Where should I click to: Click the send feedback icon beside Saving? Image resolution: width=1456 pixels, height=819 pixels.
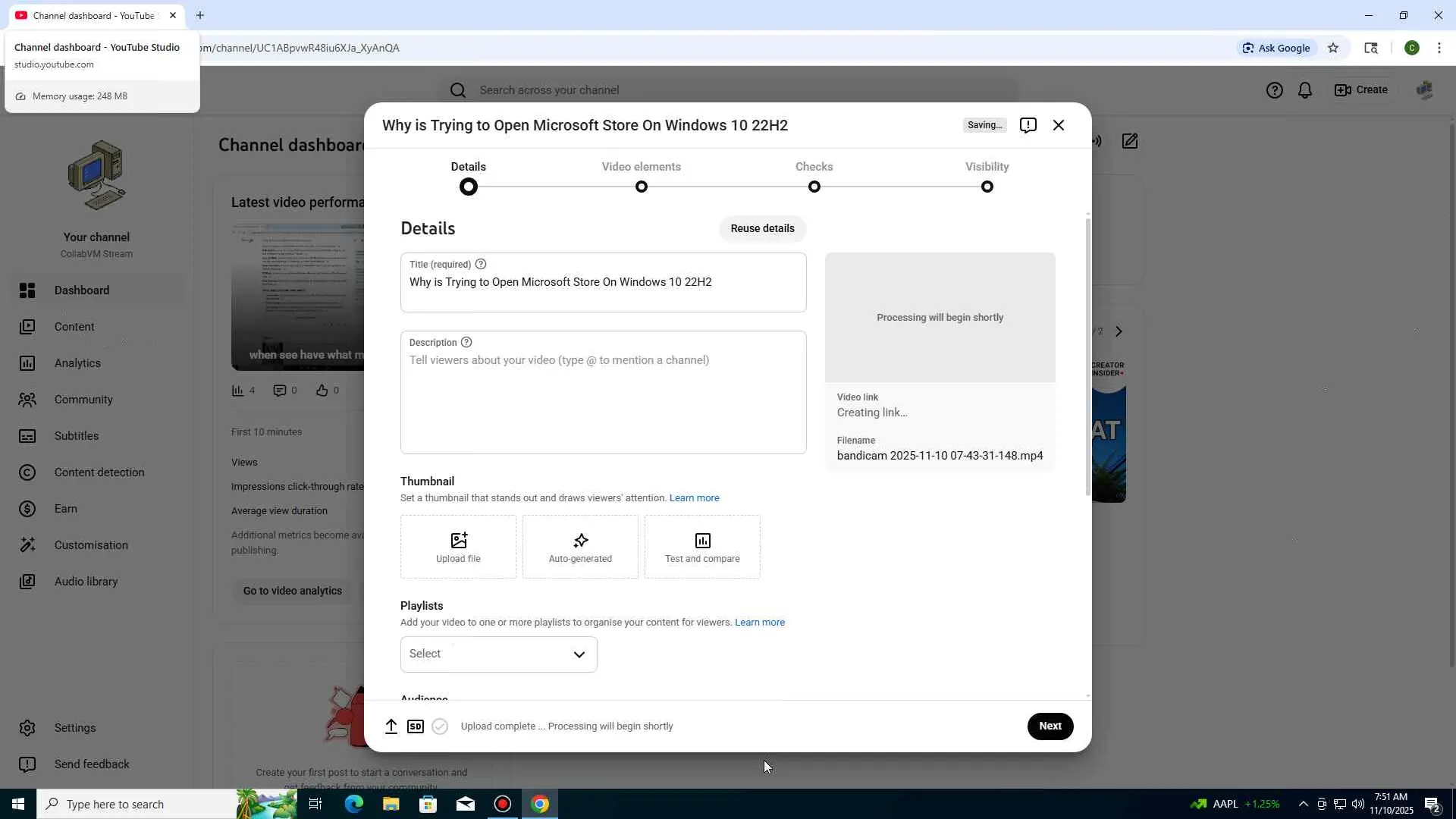point(1028,125)
